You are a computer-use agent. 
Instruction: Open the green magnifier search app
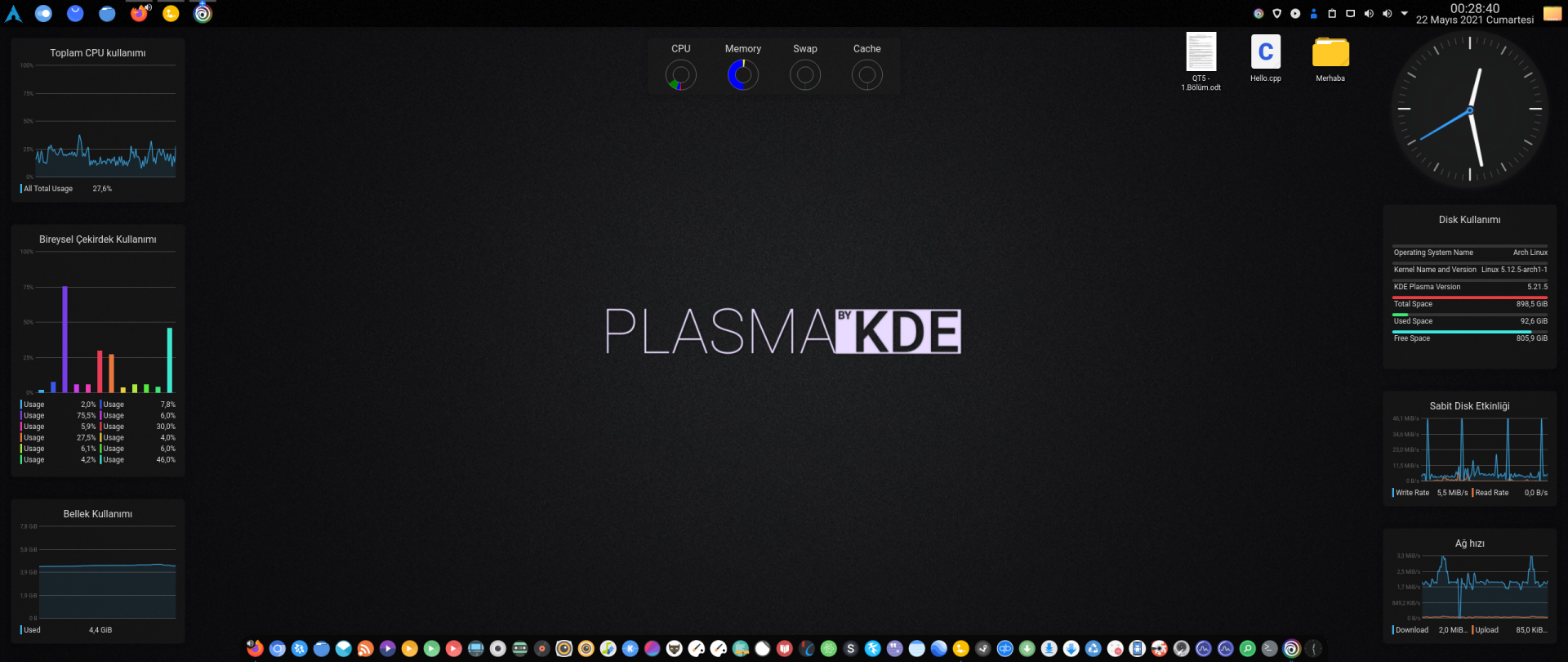pos(1248,648)
